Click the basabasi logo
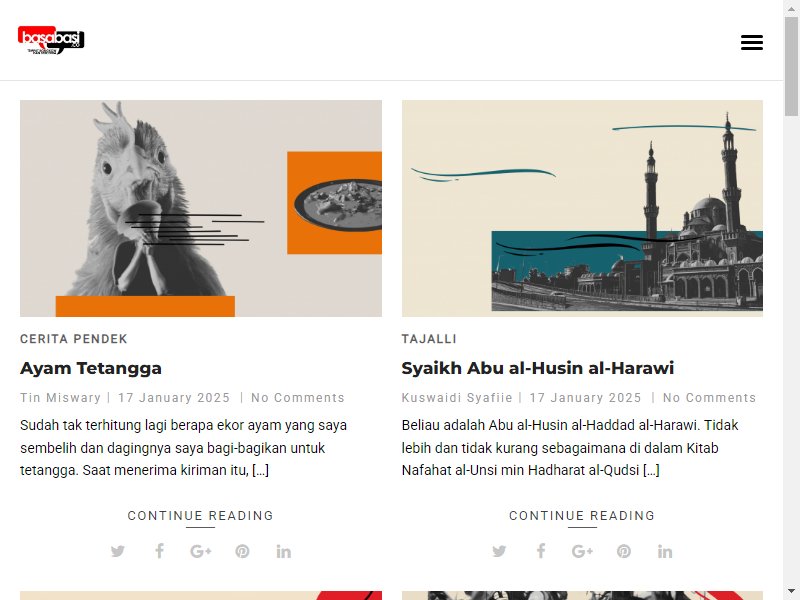This screenshot has width=800, height=600. pyautogui.click(x=51, y=40)
